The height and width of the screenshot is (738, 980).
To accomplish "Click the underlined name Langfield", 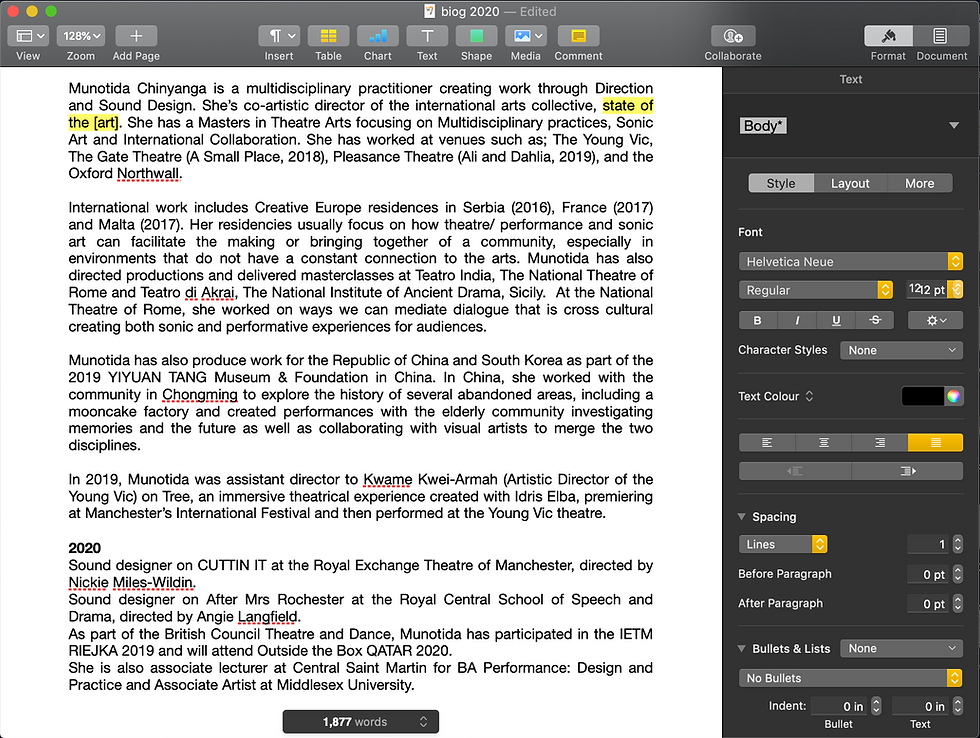I will (x=268, y=617).
